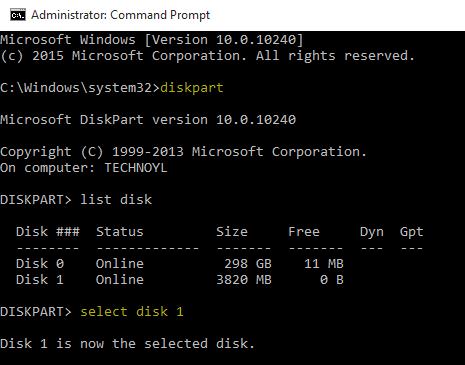The height and width of the screenshot is (365, 465).
Task: Click the Disk 1 selected confirmation message
Action: 127,344
